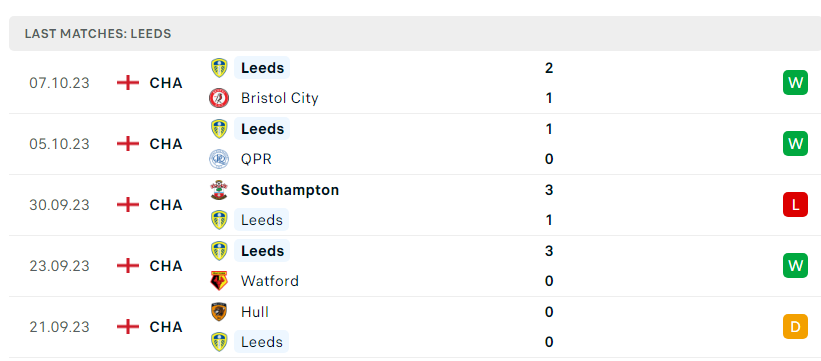The width and height of the screenshot is (821, 361).
Task: Click the Bristol City club crest
Action: pyautogui.click(x=219, y=98)
